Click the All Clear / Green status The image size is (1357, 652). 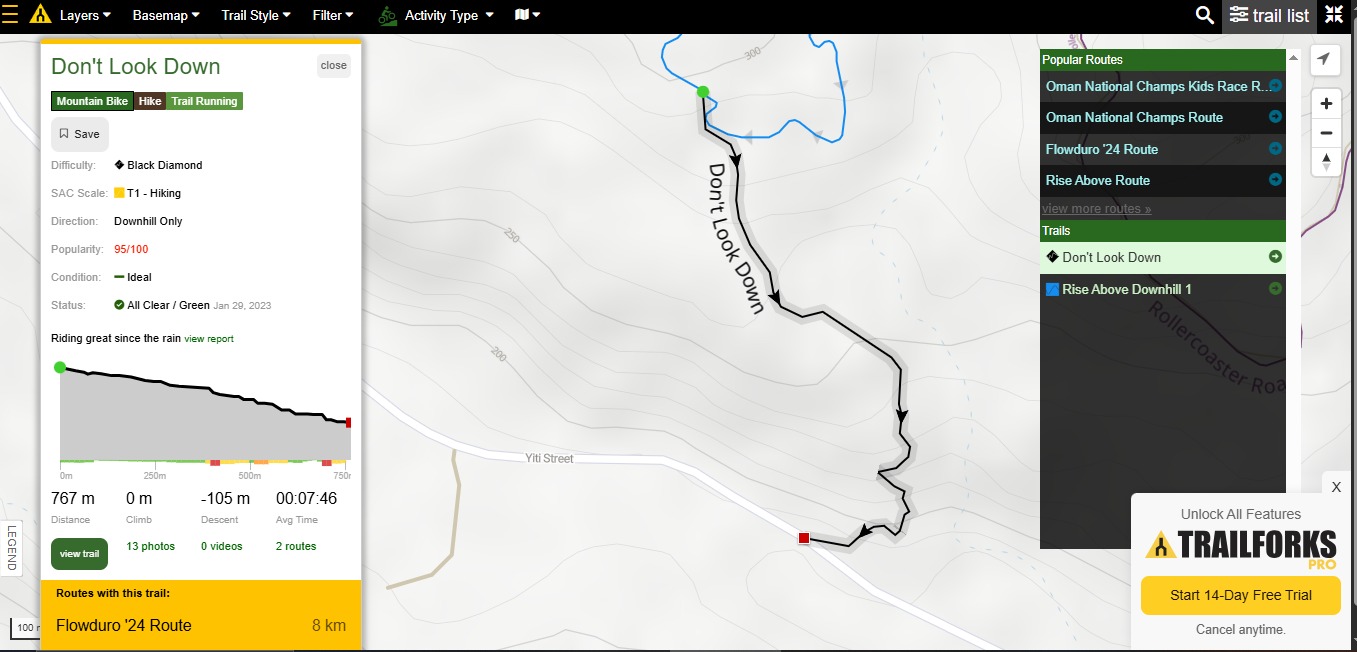click(x=162, y=305)
